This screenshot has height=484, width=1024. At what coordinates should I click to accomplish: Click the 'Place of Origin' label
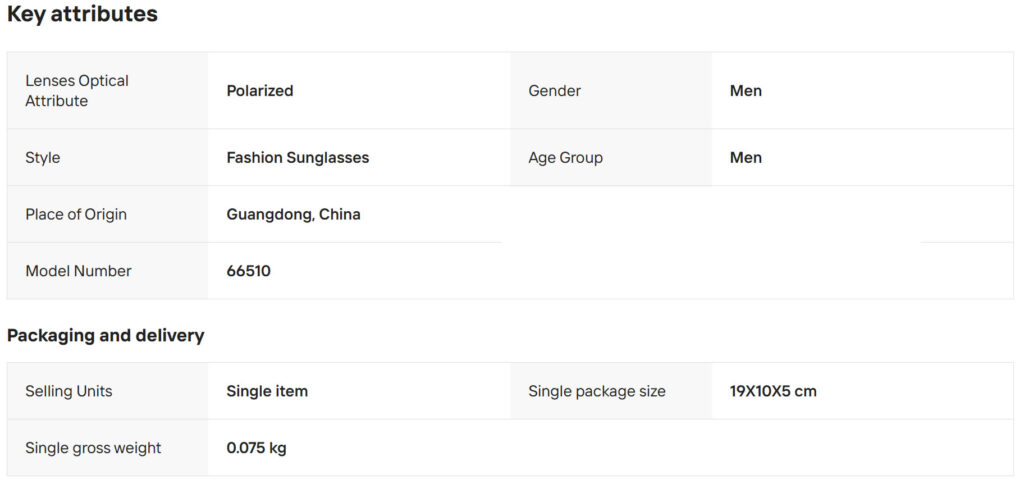[76, 214]
